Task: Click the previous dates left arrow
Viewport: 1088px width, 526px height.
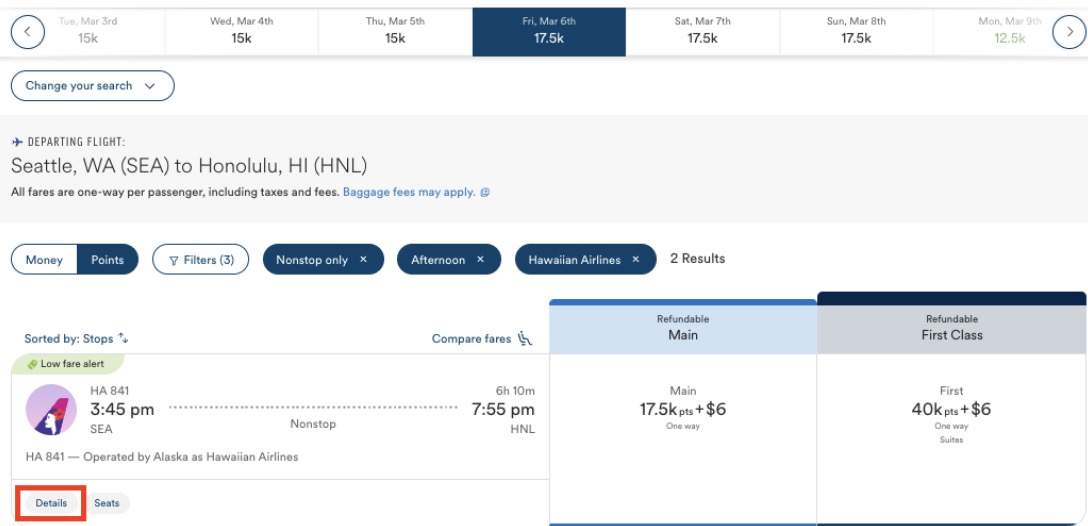Action: [27, 32]
